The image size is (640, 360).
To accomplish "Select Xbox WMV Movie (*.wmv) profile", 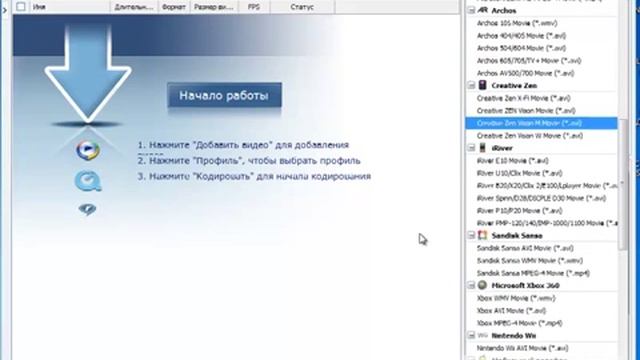I will click(516, 298).
